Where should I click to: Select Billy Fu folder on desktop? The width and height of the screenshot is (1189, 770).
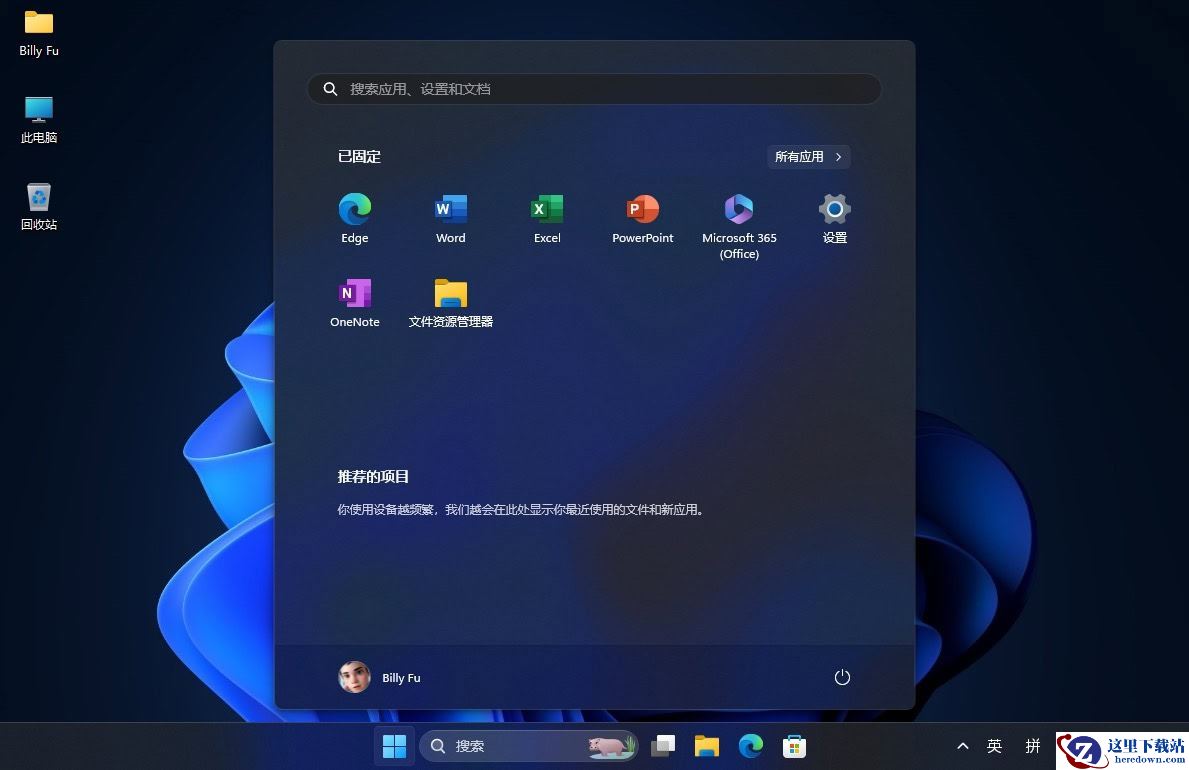pos(39,33)
